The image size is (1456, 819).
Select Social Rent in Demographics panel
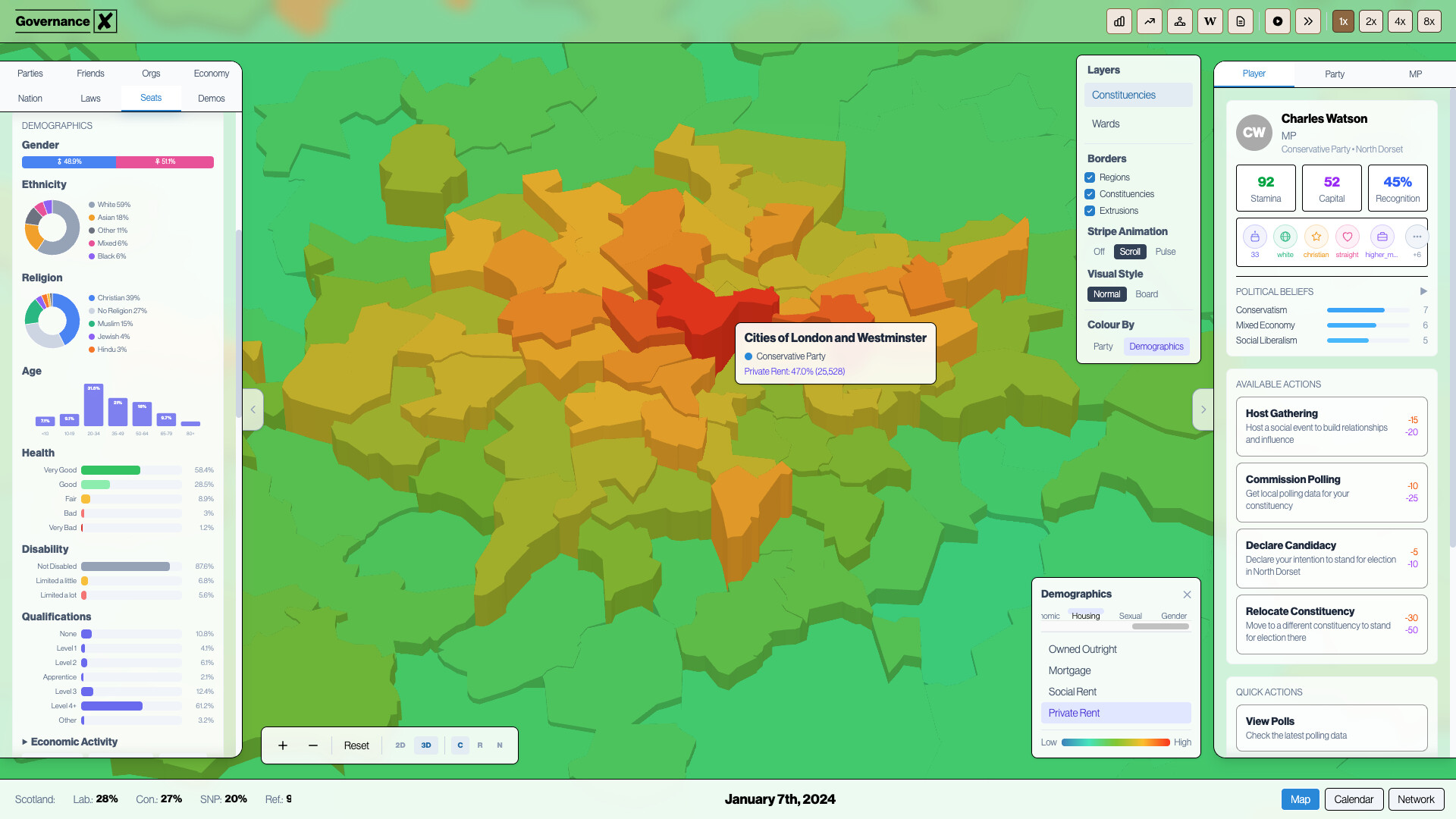[1072, 692]
